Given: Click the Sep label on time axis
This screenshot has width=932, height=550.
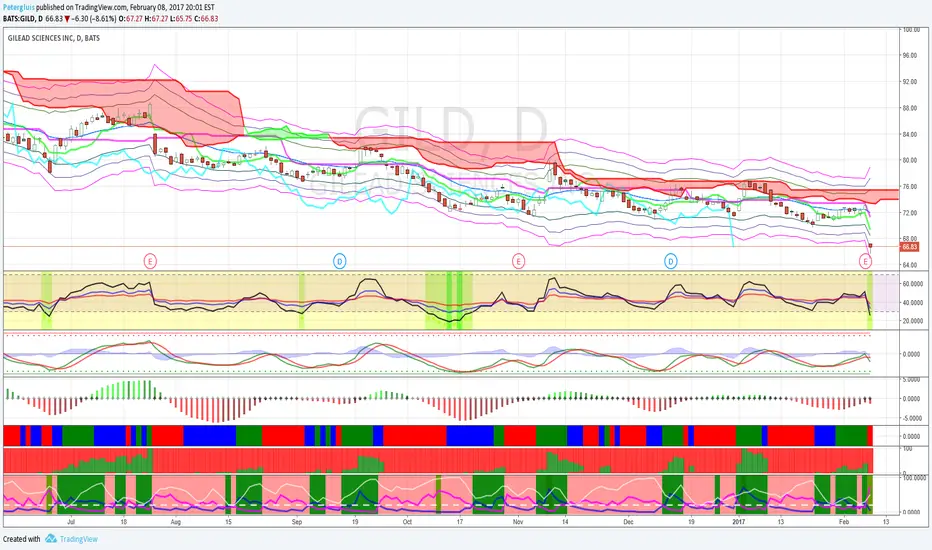Looking at the screenshot, I should [297, 521].
